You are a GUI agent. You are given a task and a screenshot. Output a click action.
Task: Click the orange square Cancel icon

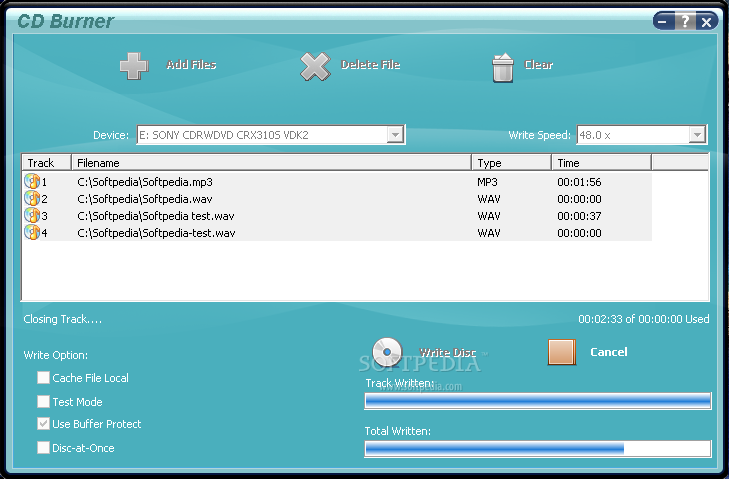(x=562, y=352)
